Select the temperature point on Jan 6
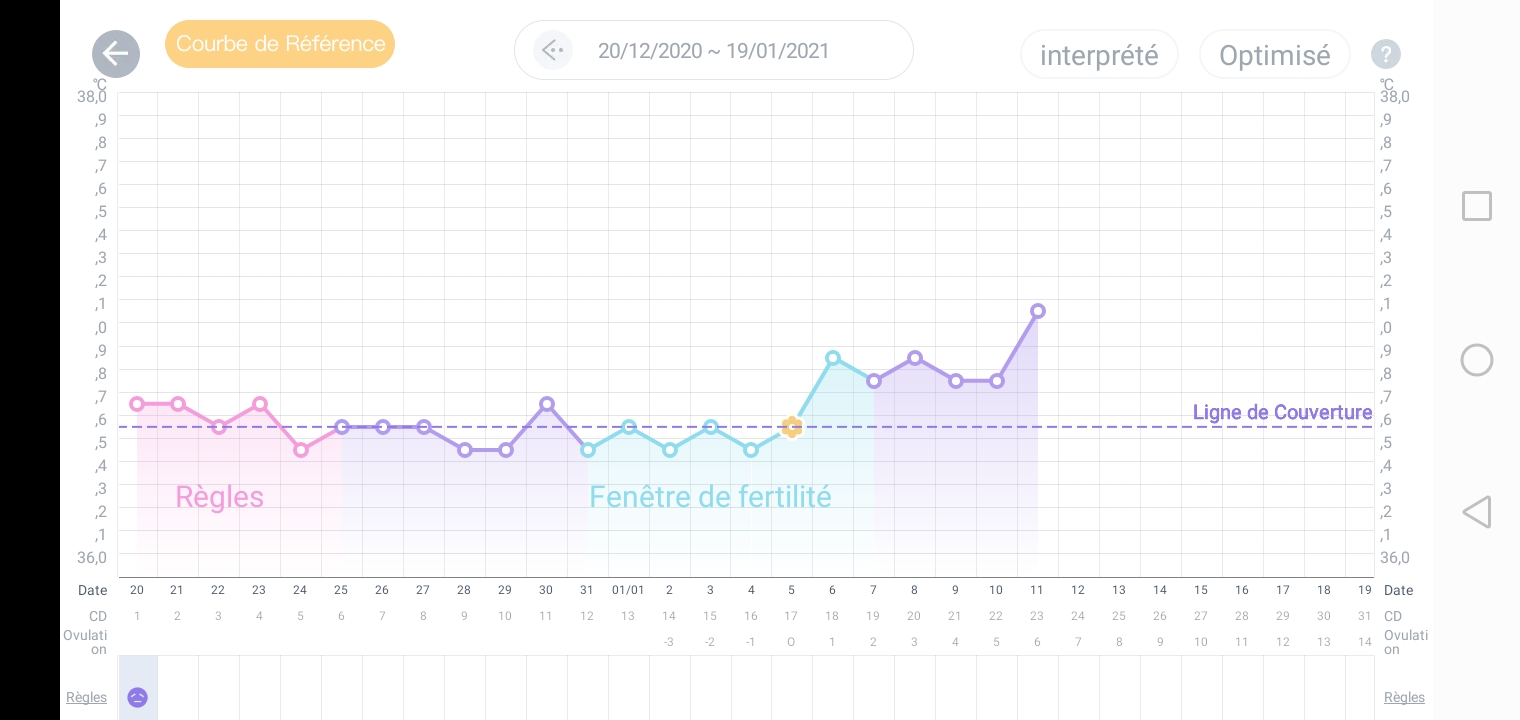1520x720 pixels. 833,358
